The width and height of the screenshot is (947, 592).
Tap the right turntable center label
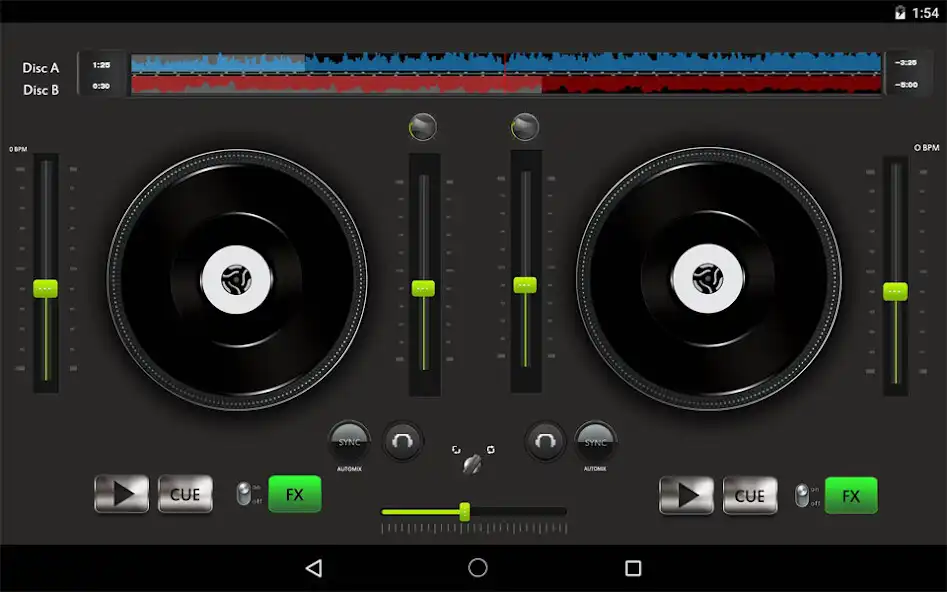[x=707, y=278]
